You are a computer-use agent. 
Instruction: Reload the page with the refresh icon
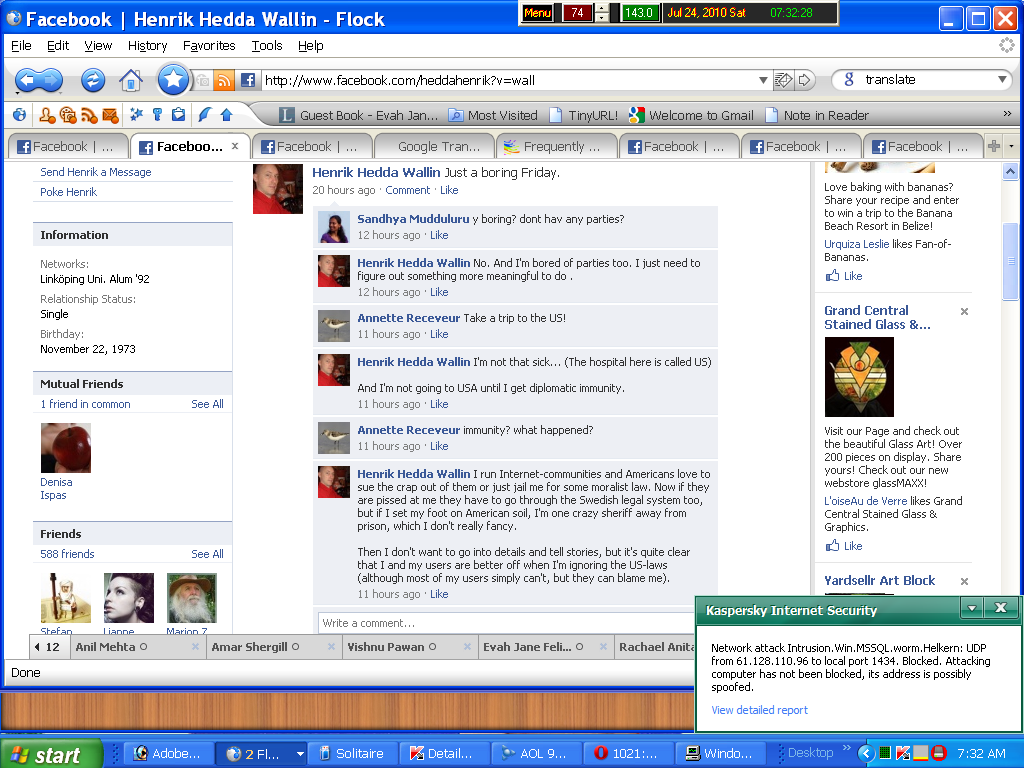pyautogui.click(x=93, y=80)
